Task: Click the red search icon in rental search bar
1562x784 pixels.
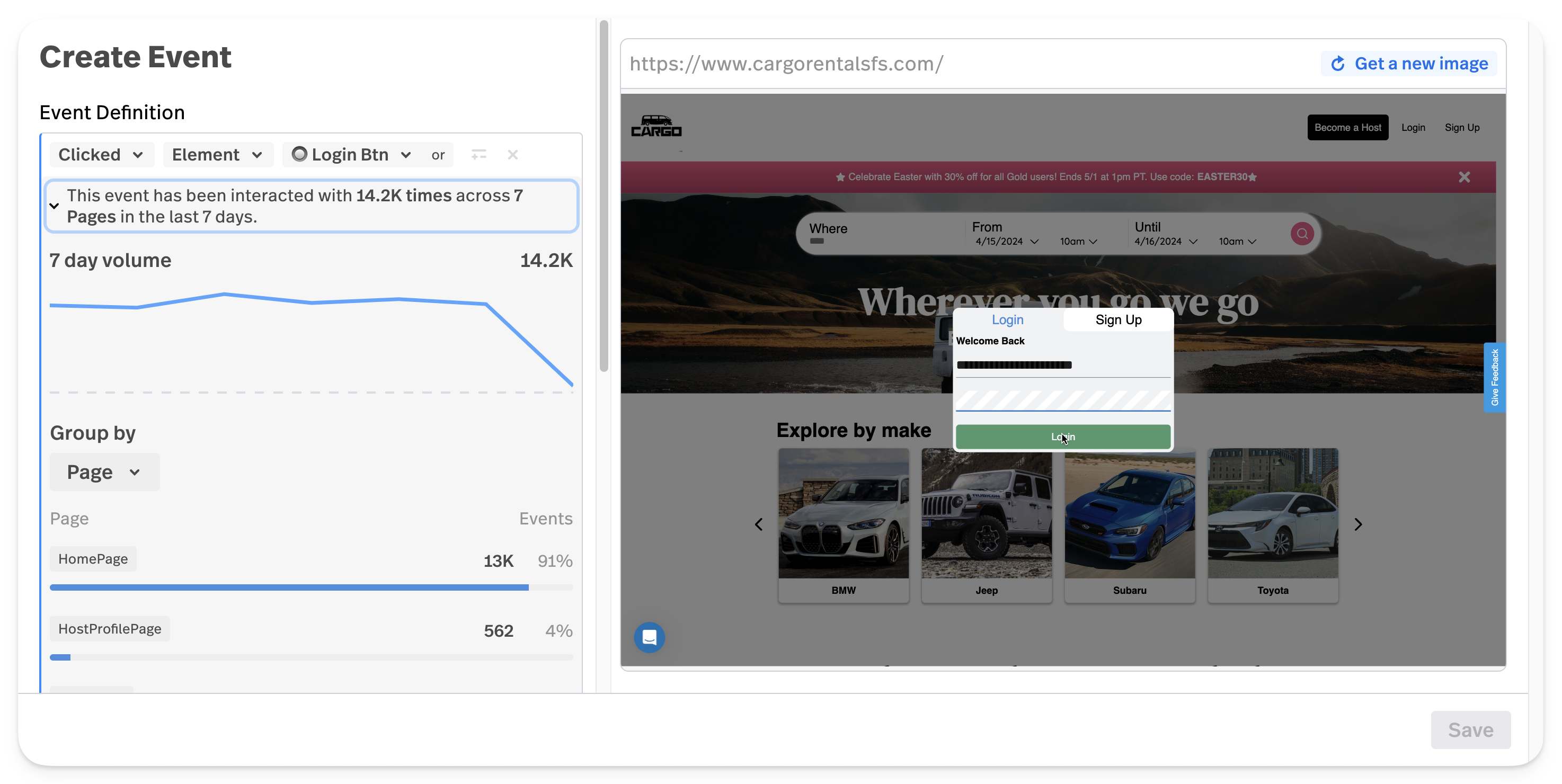Action: click(1301, 234)
